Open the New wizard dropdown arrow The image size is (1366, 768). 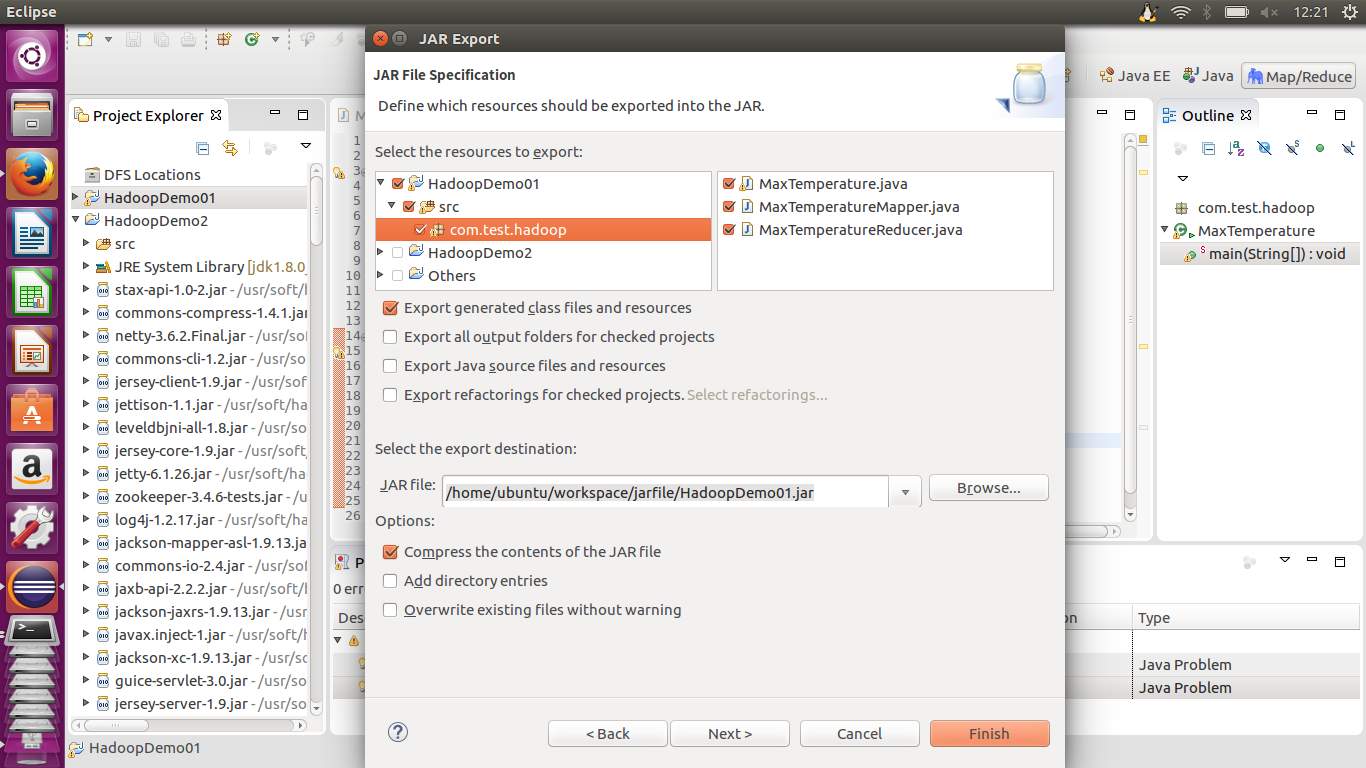[x=108, y=40]
